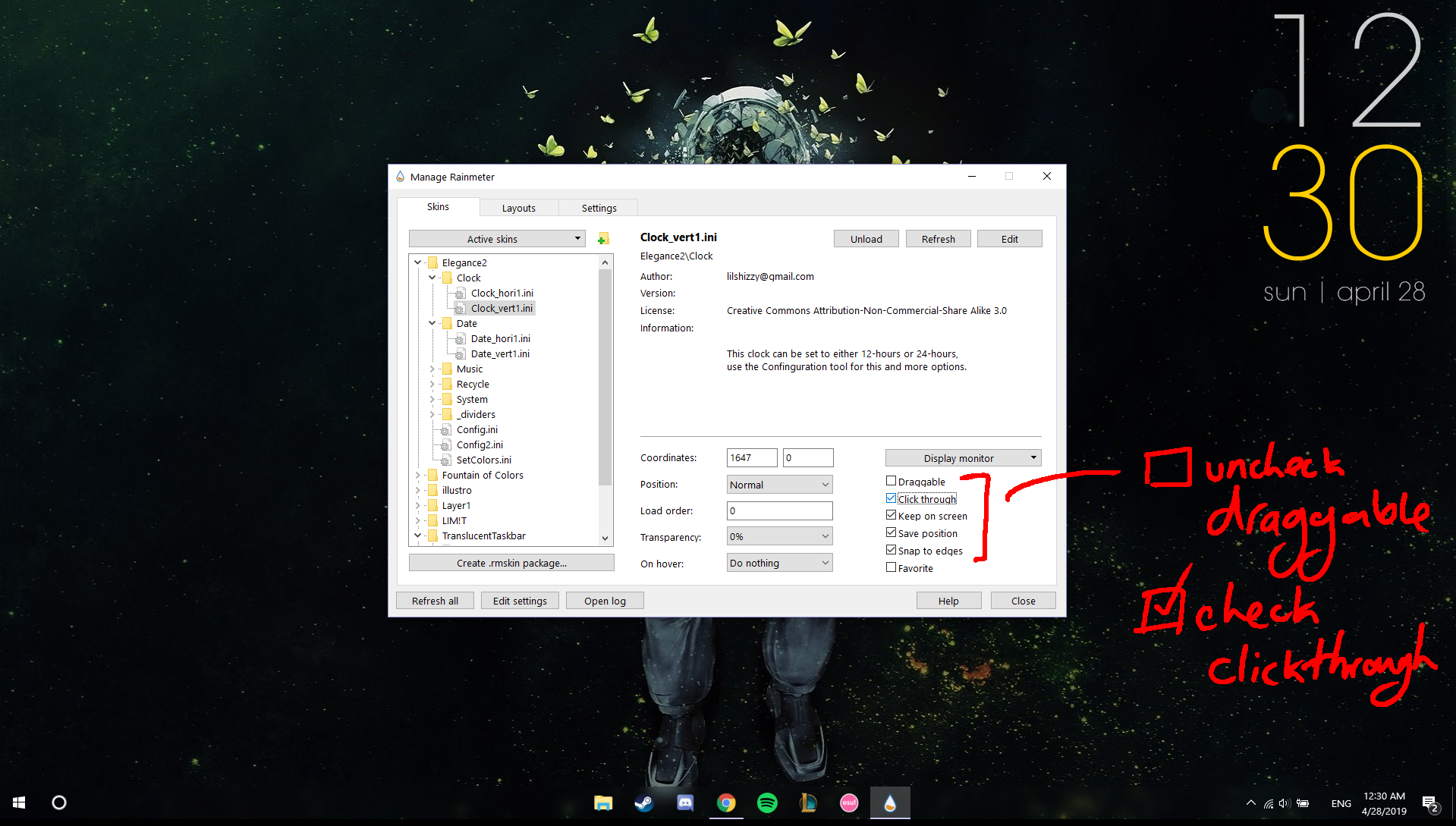Collapse the Date folder
The width and height of the screenshot is (1456, 826).
pyautogui.click(x=432, y=323)
